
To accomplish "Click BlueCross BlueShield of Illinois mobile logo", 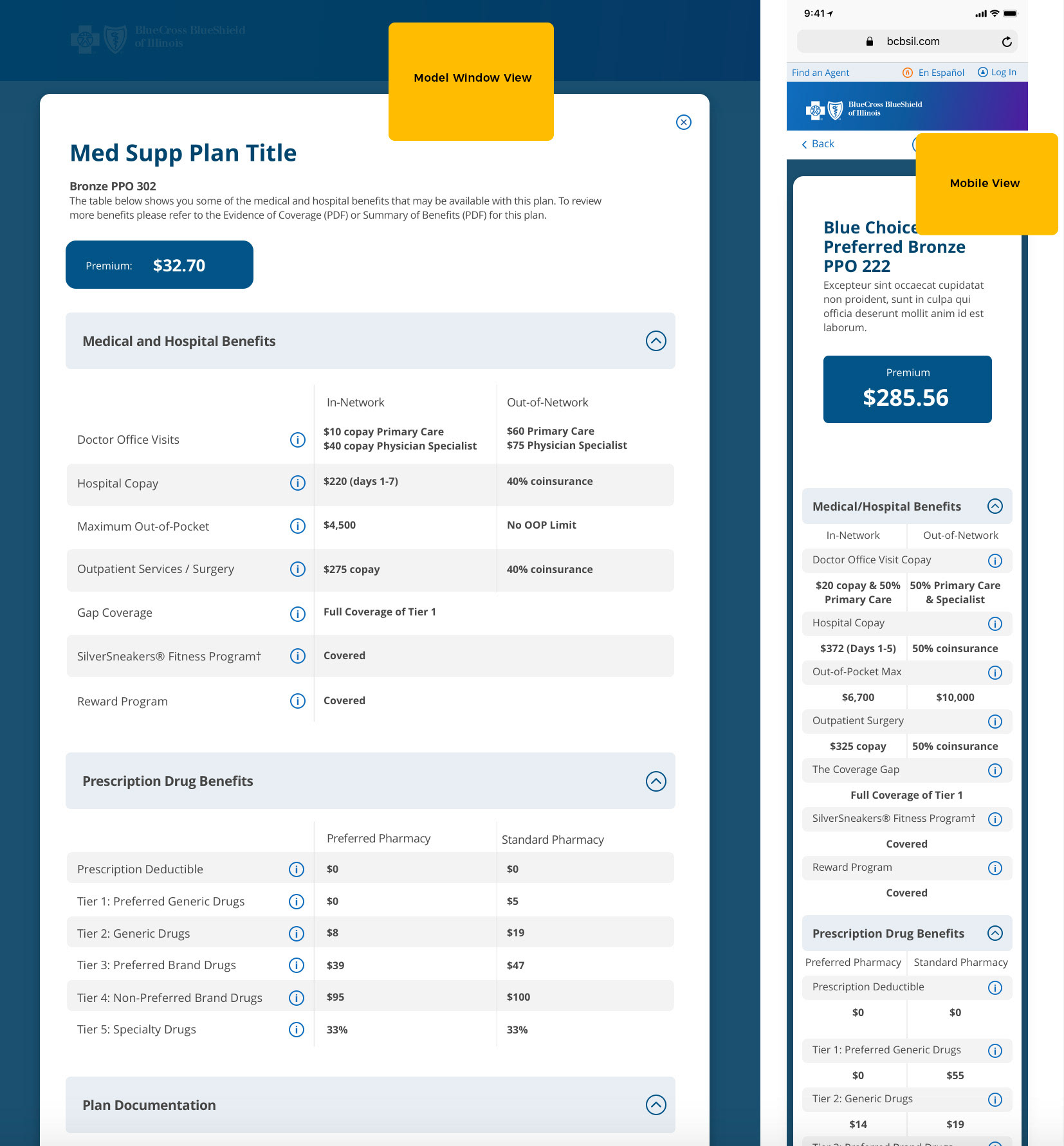I will click(864, 109).
